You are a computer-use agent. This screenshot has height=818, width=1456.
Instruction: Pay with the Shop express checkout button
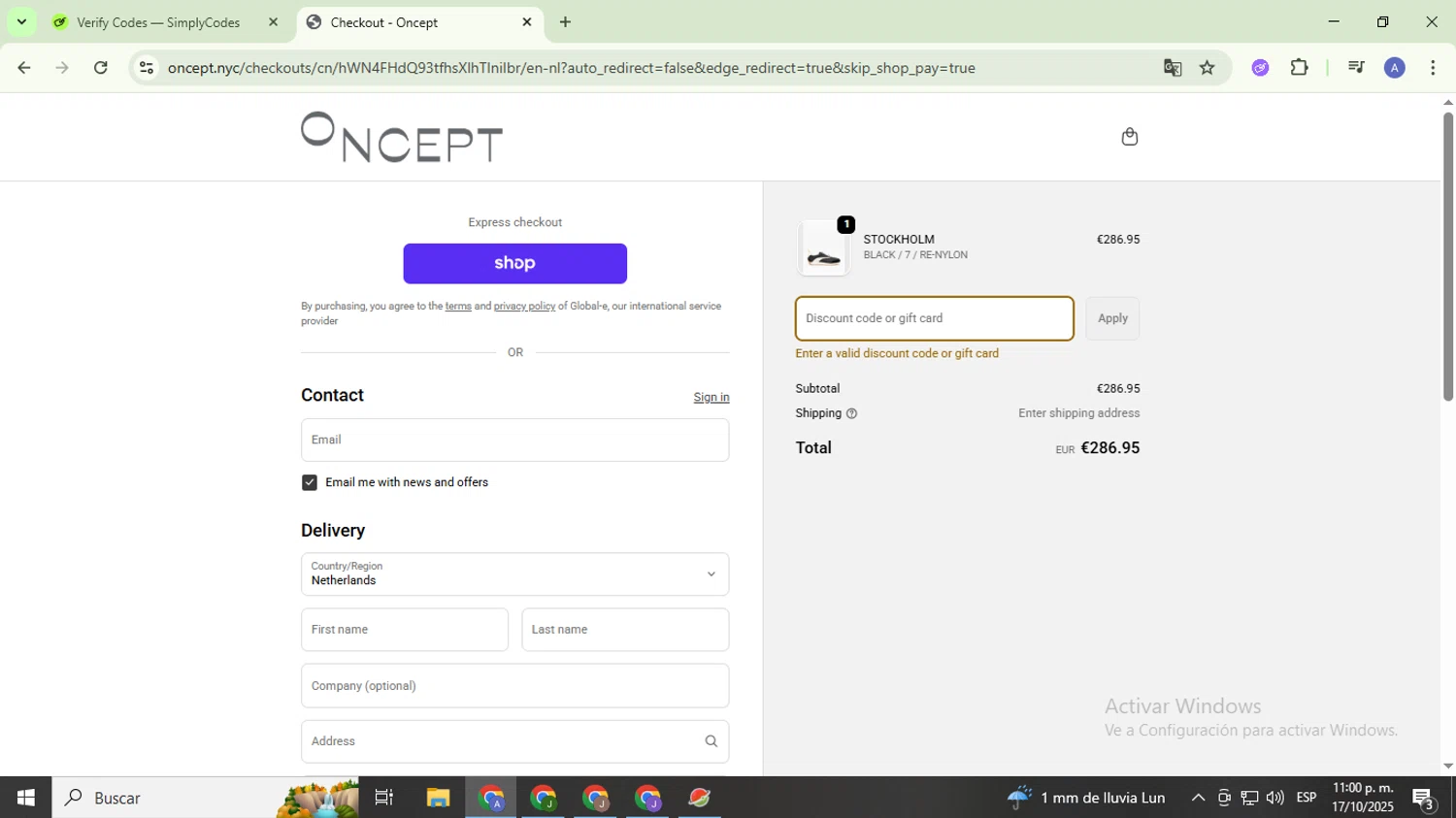click(x=514, y=263)
